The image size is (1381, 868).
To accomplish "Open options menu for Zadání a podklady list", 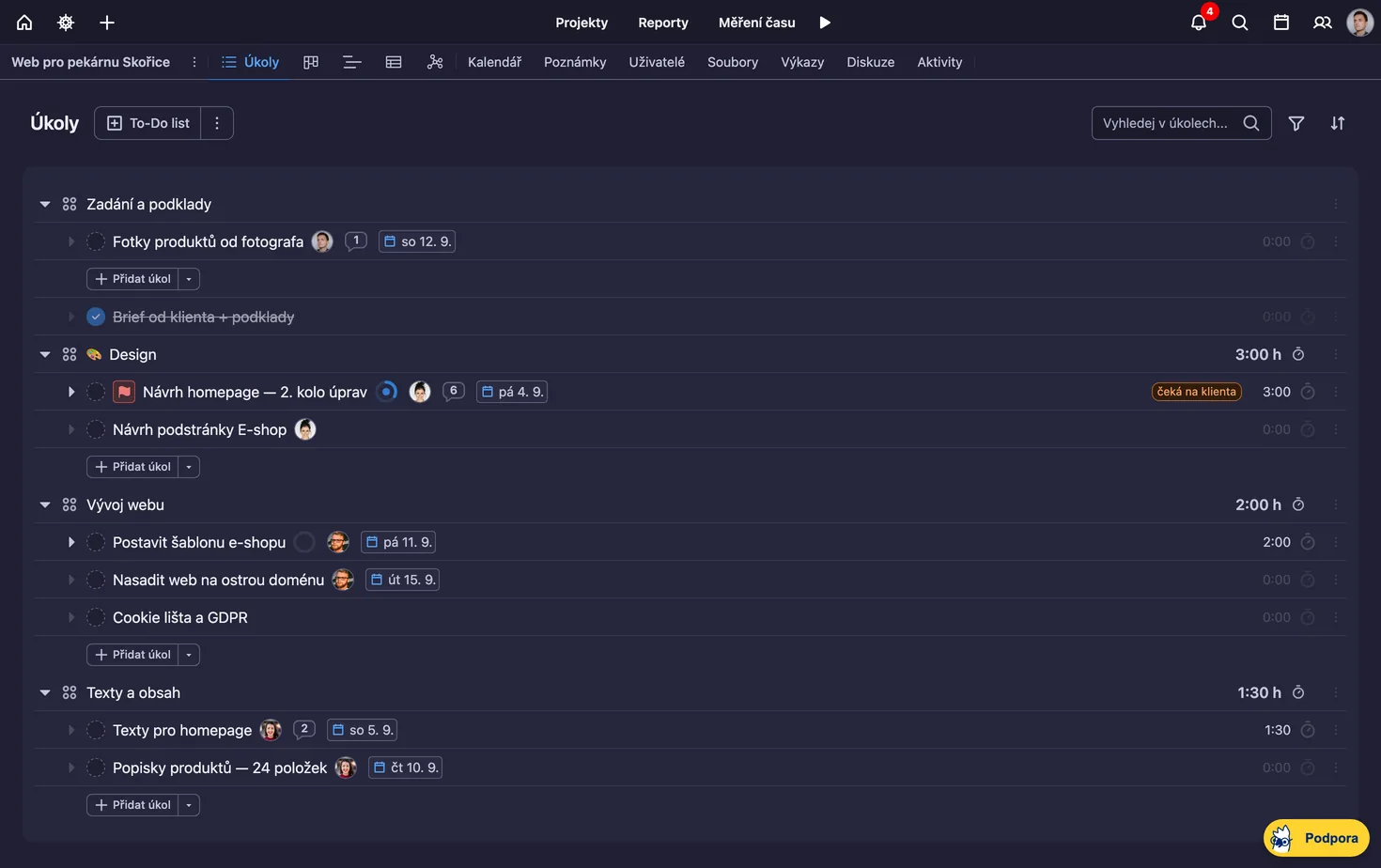I will coord(1336,204).
